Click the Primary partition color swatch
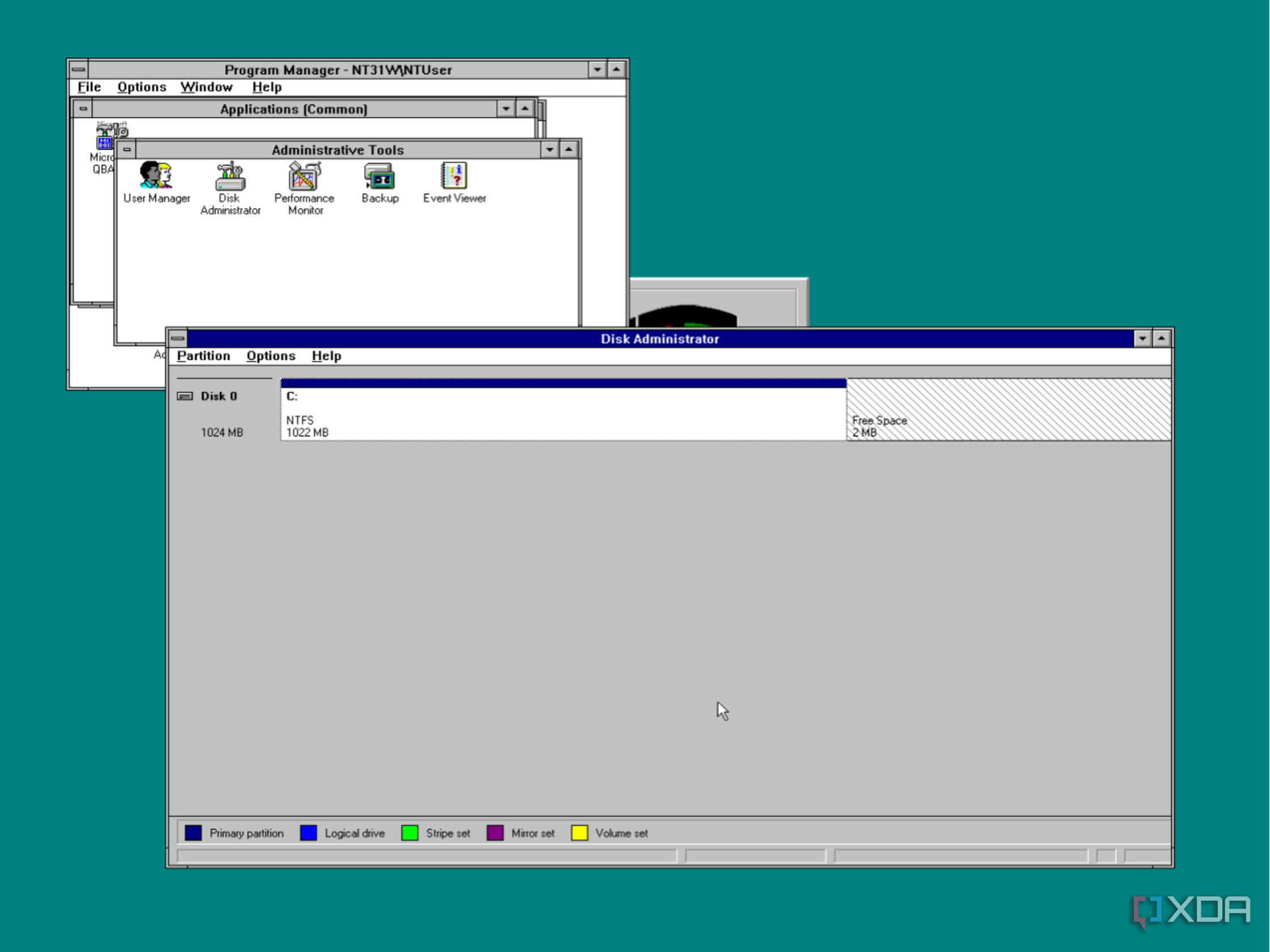 click(193, 833)
